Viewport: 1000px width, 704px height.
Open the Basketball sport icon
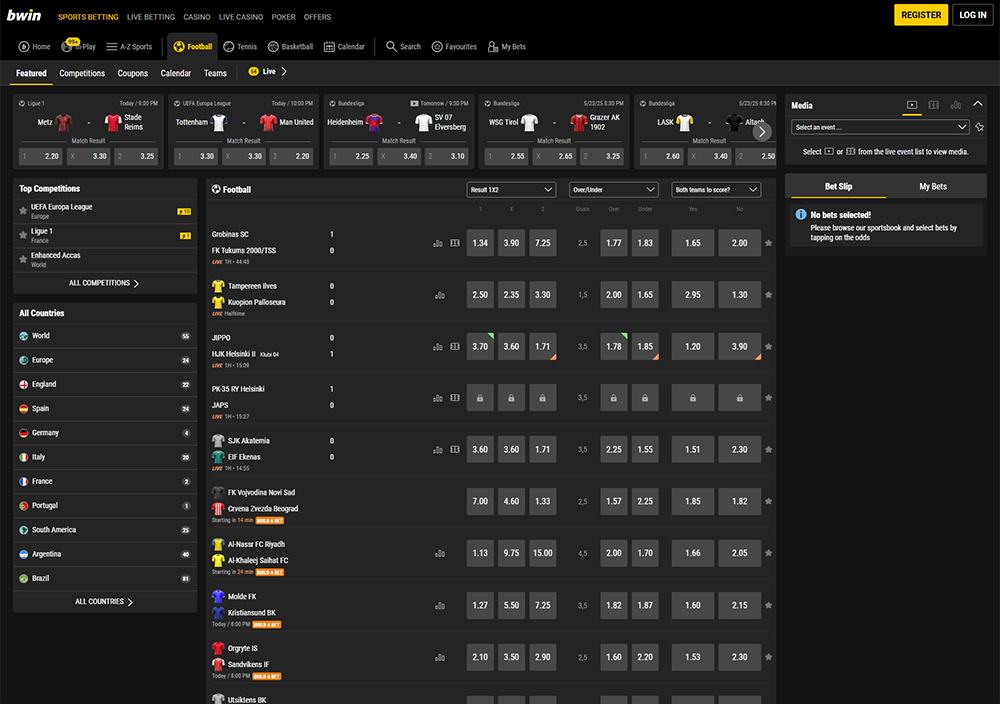coord(273,47)
